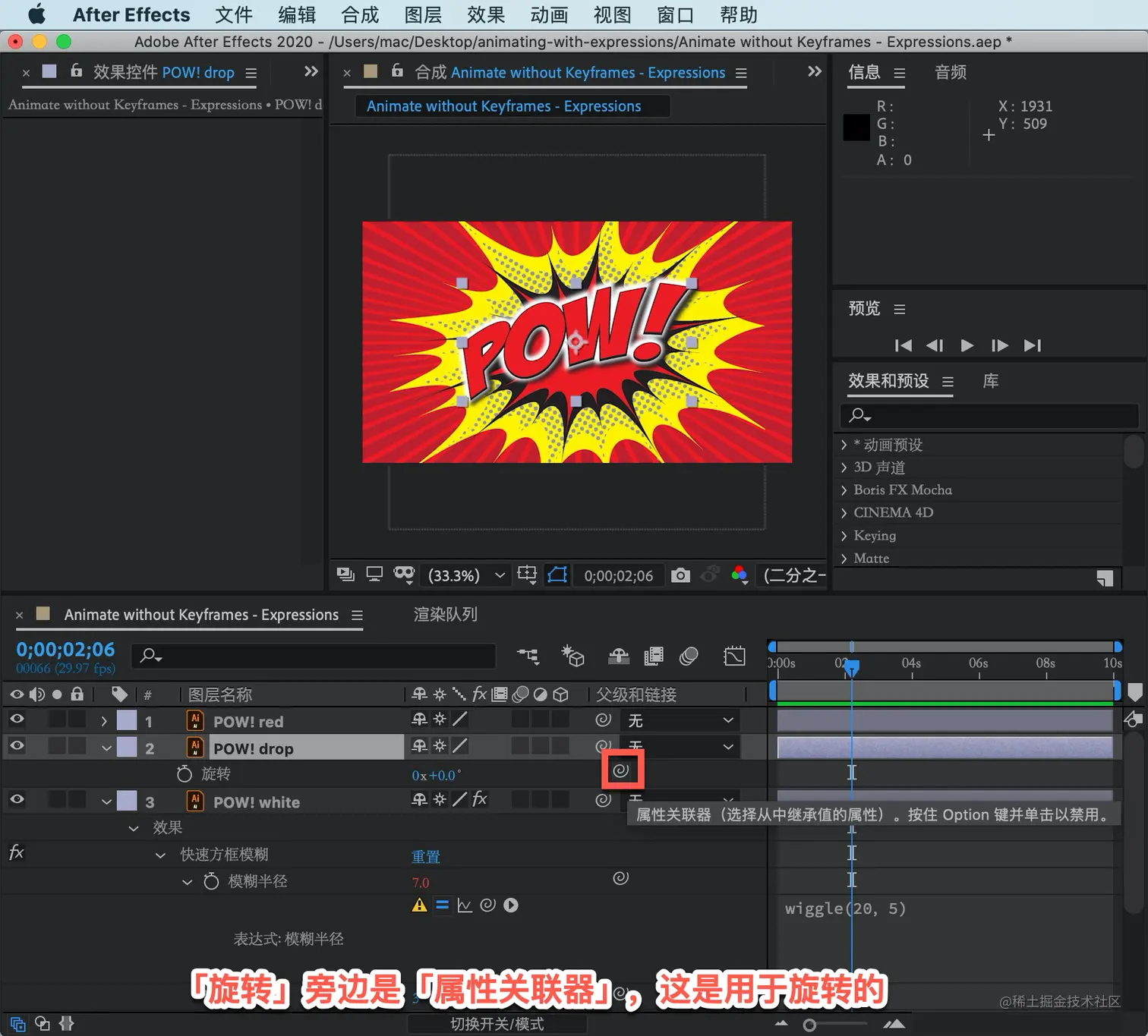Open the composition mini-flowchart icon in timeline
This screenshot has width=1148, height=1036.
click(x=528, y=656)
